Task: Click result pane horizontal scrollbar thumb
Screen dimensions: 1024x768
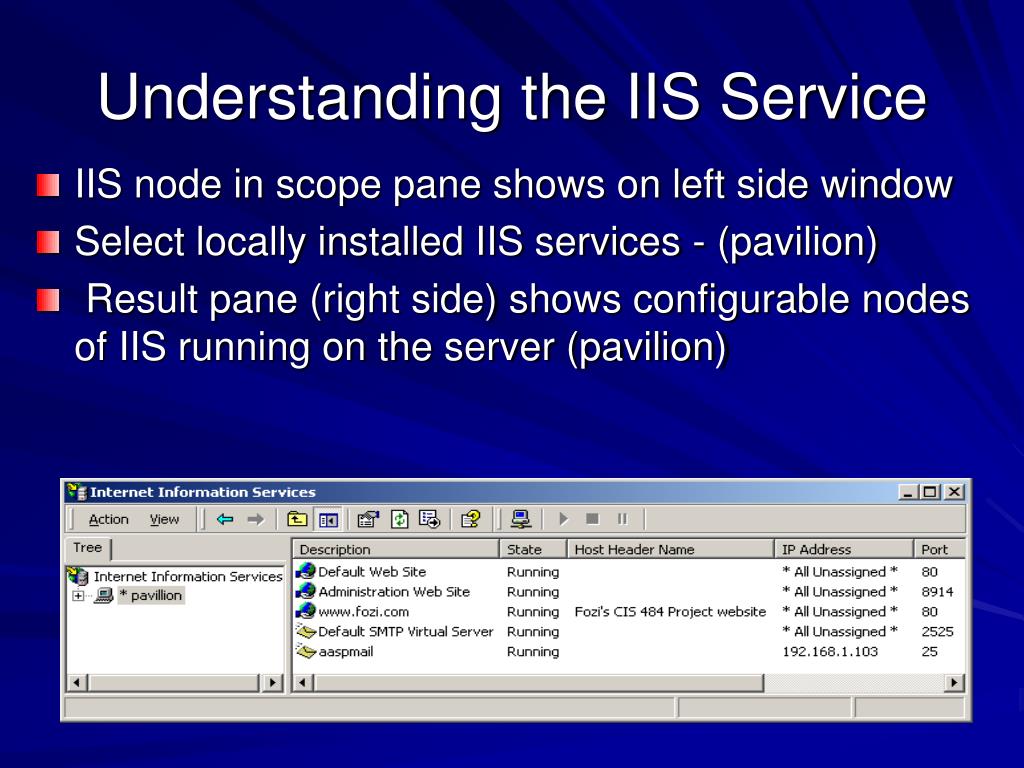Action: pos(538,682)
